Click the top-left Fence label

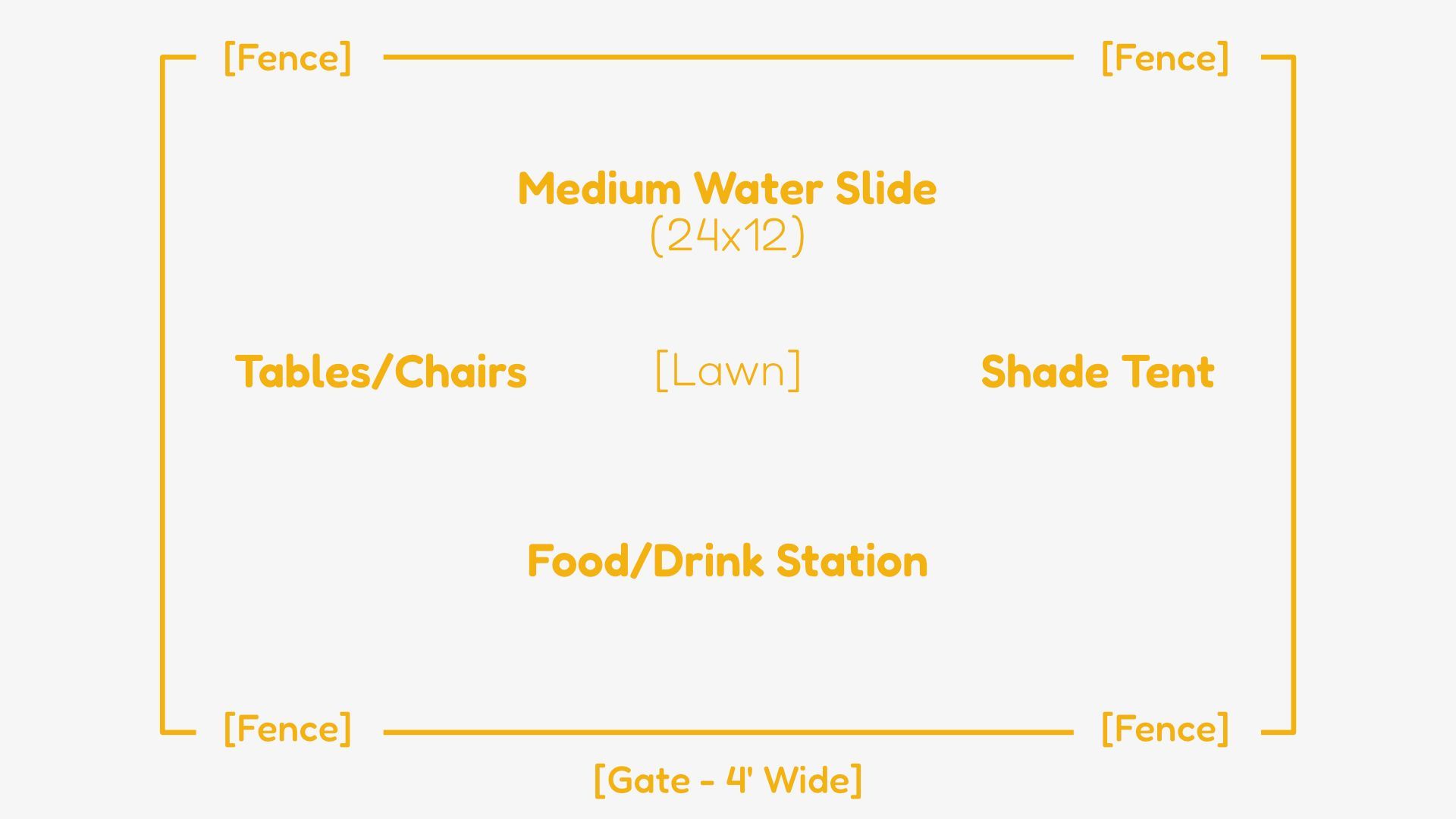click(288, 58)
